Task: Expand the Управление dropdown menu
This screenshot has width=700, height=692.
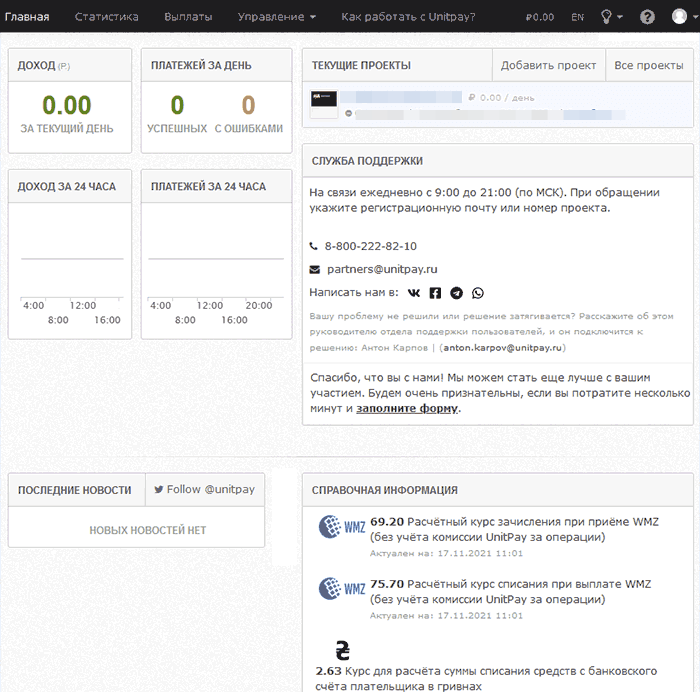Action: tap(276, 17)
